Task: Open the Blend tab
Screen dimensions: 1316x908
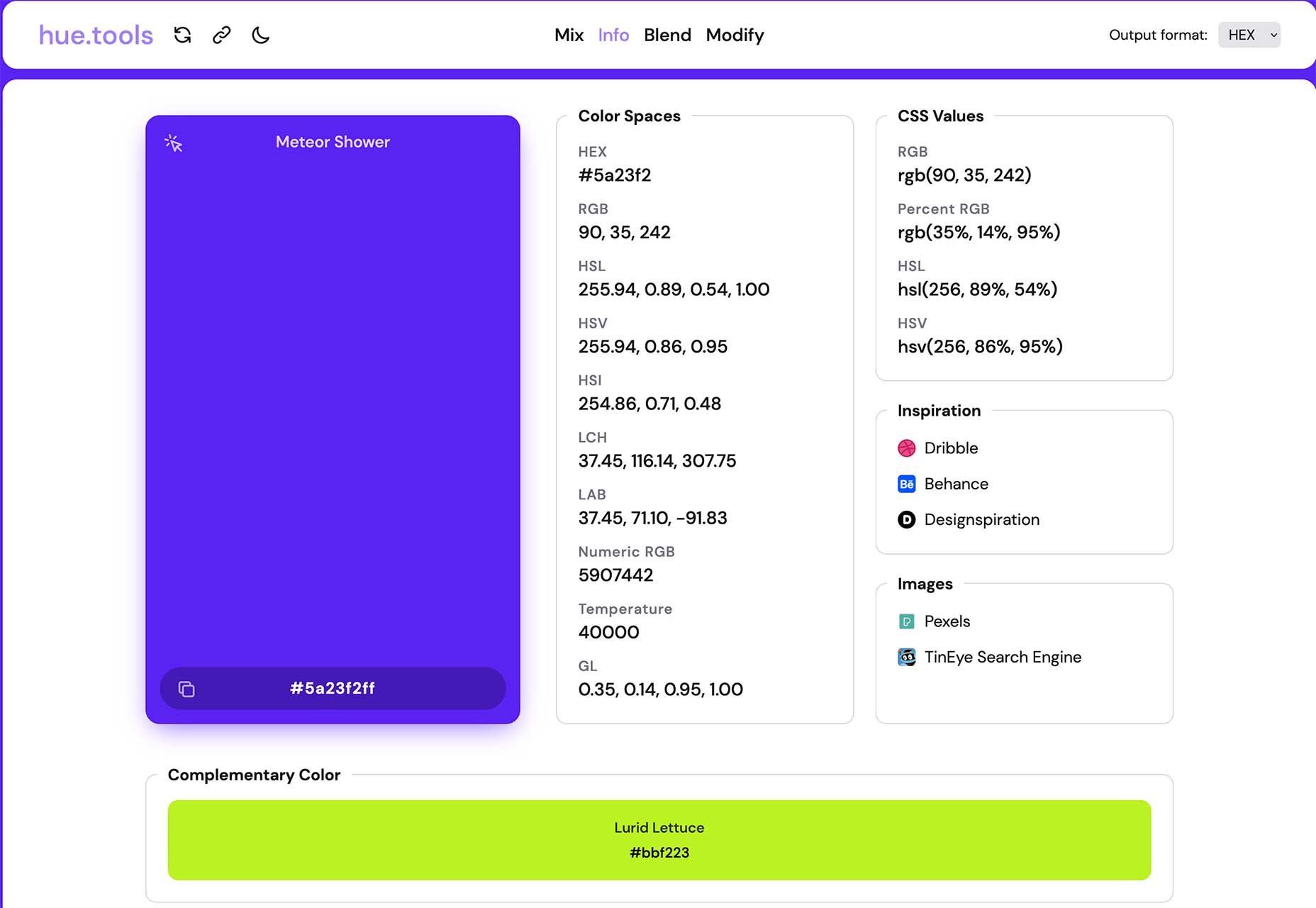Action: [x=667, y=35]
